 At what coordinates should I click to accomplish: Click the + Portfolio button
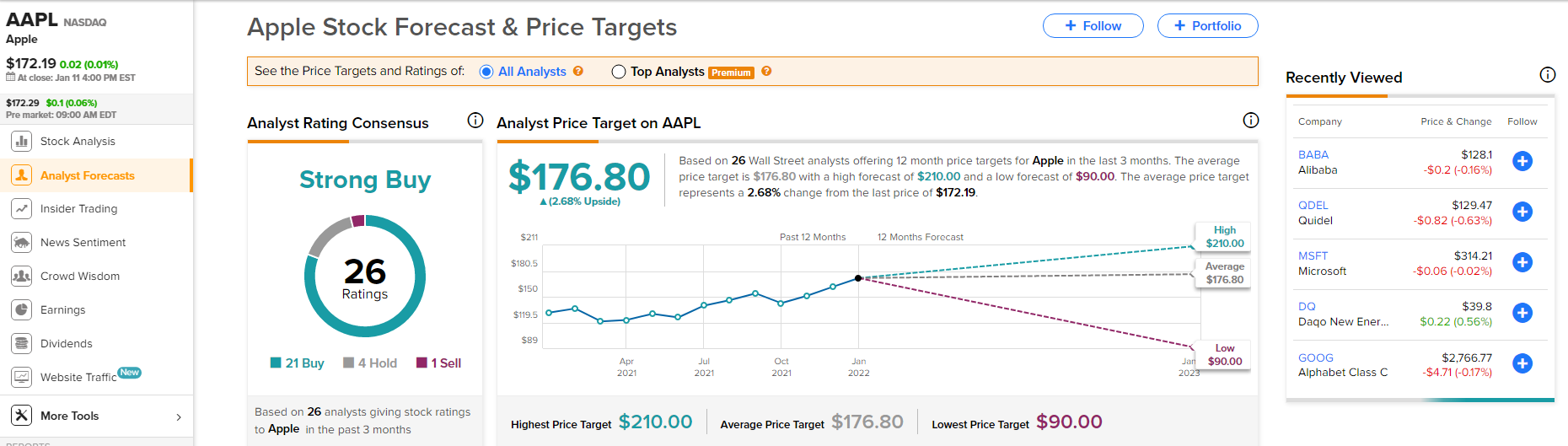coord(1207,26)
